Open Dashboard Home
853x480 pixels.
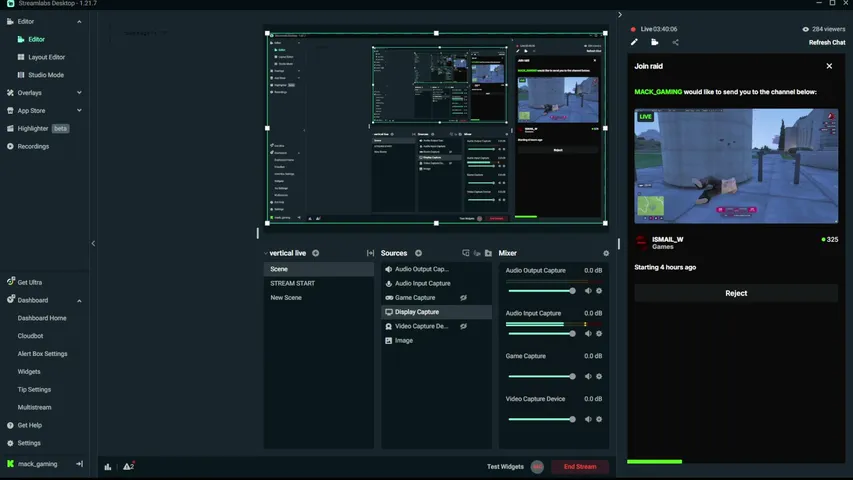tap(42, 318)
